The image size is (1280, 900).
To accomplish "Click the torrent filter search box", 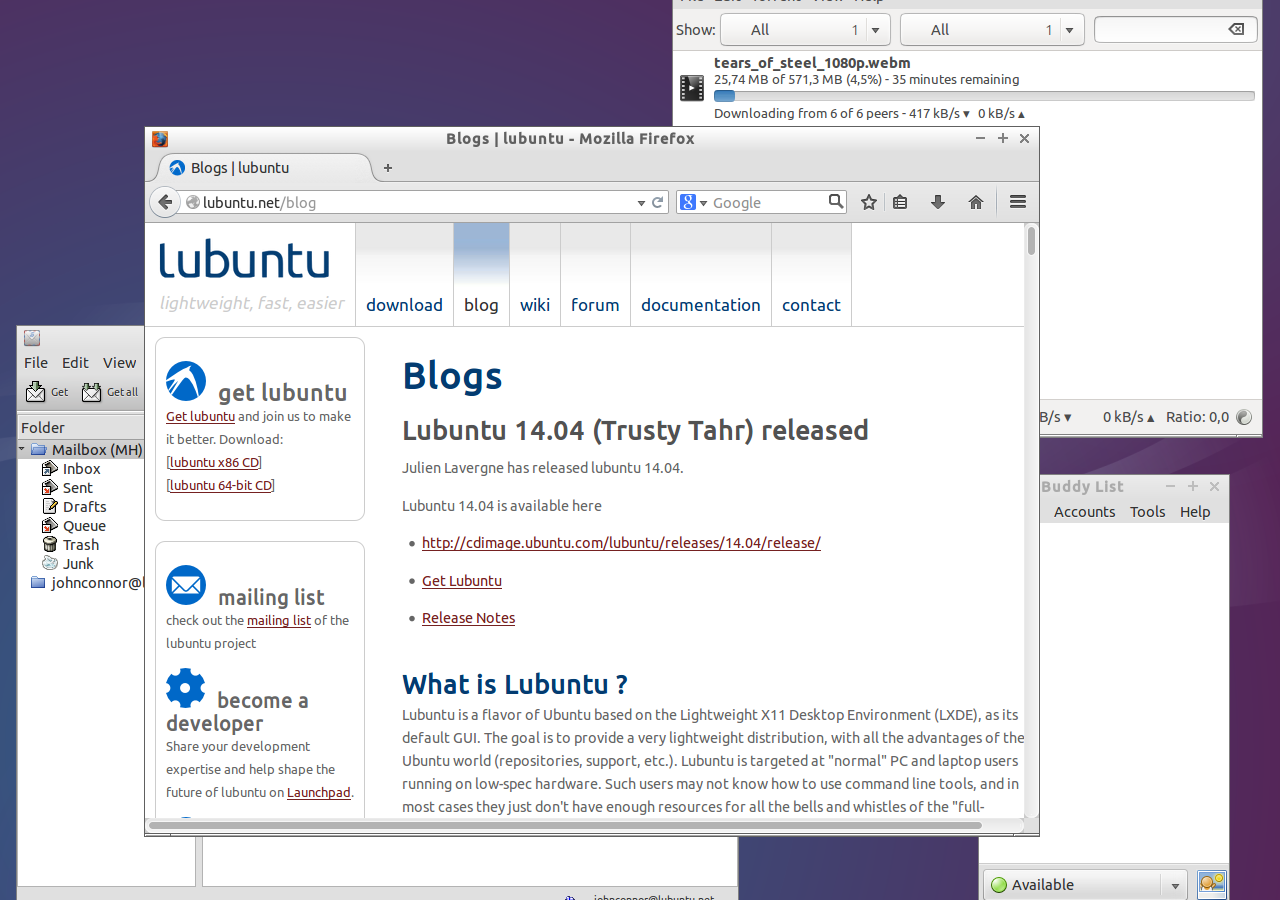I will tap(1174, 30).
